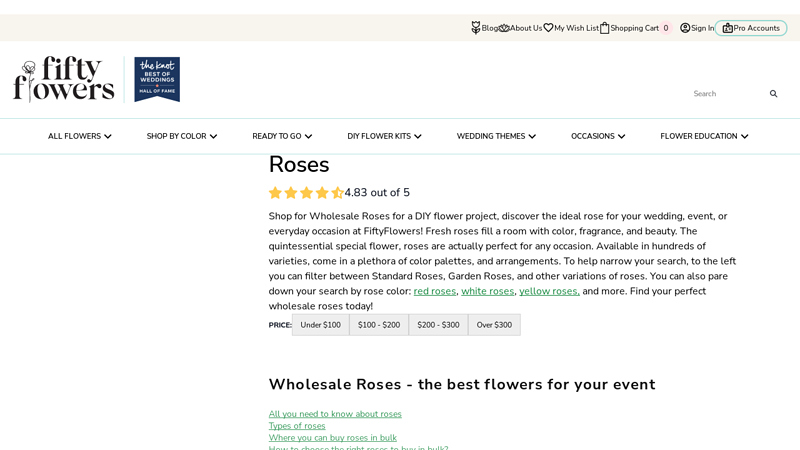800x450 pixels.
Task: Expand the Wedding Themes menu
Action: (496, 136)
